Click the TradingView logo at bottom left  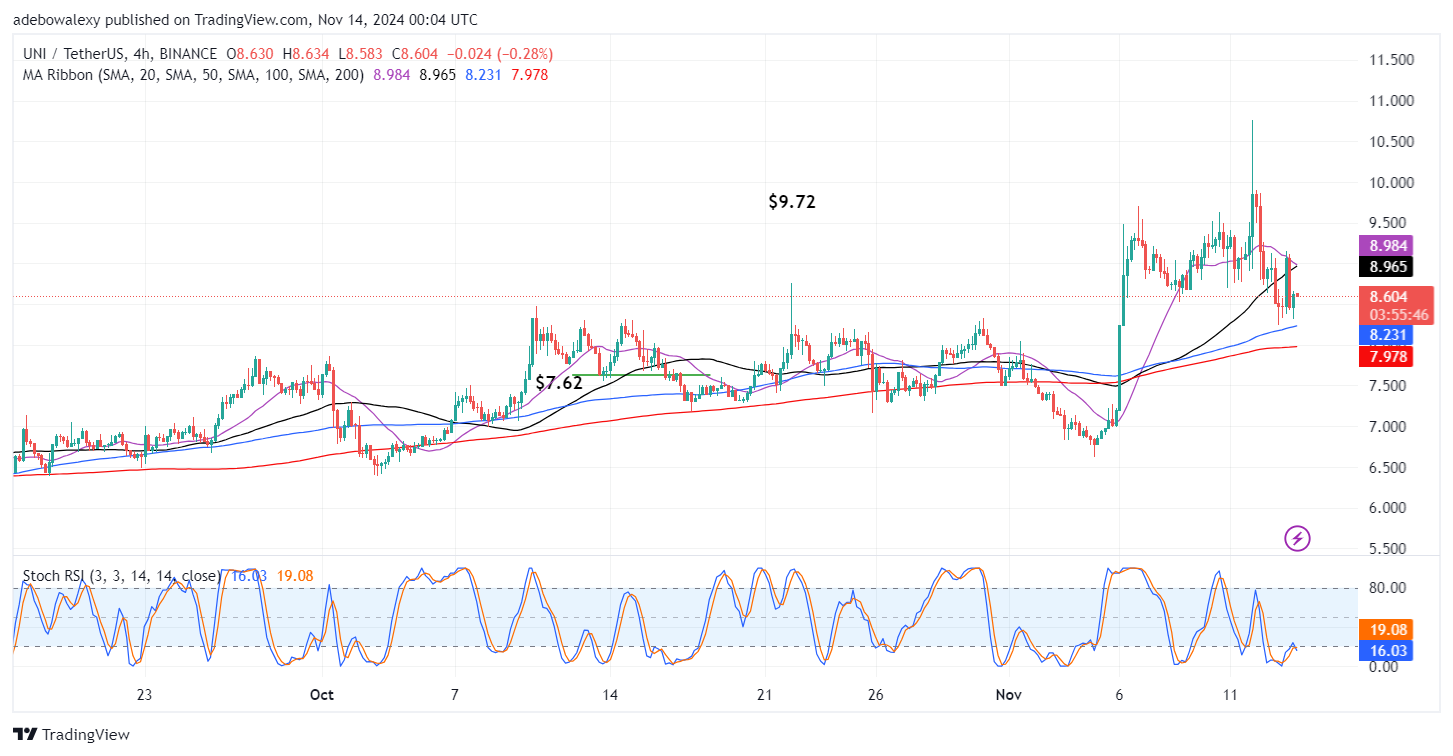71,735
